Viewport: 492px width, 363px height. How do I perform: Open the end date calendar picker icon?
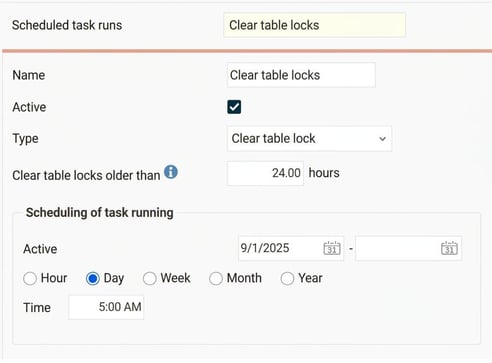449,248
